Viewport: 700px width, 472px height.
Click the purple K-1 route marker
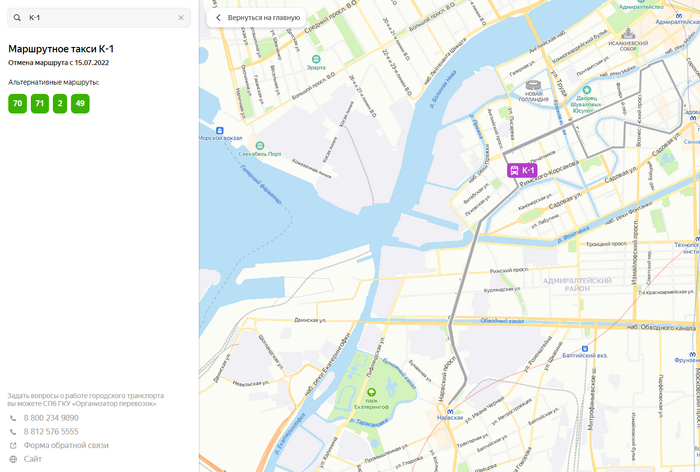click(522, 171)
